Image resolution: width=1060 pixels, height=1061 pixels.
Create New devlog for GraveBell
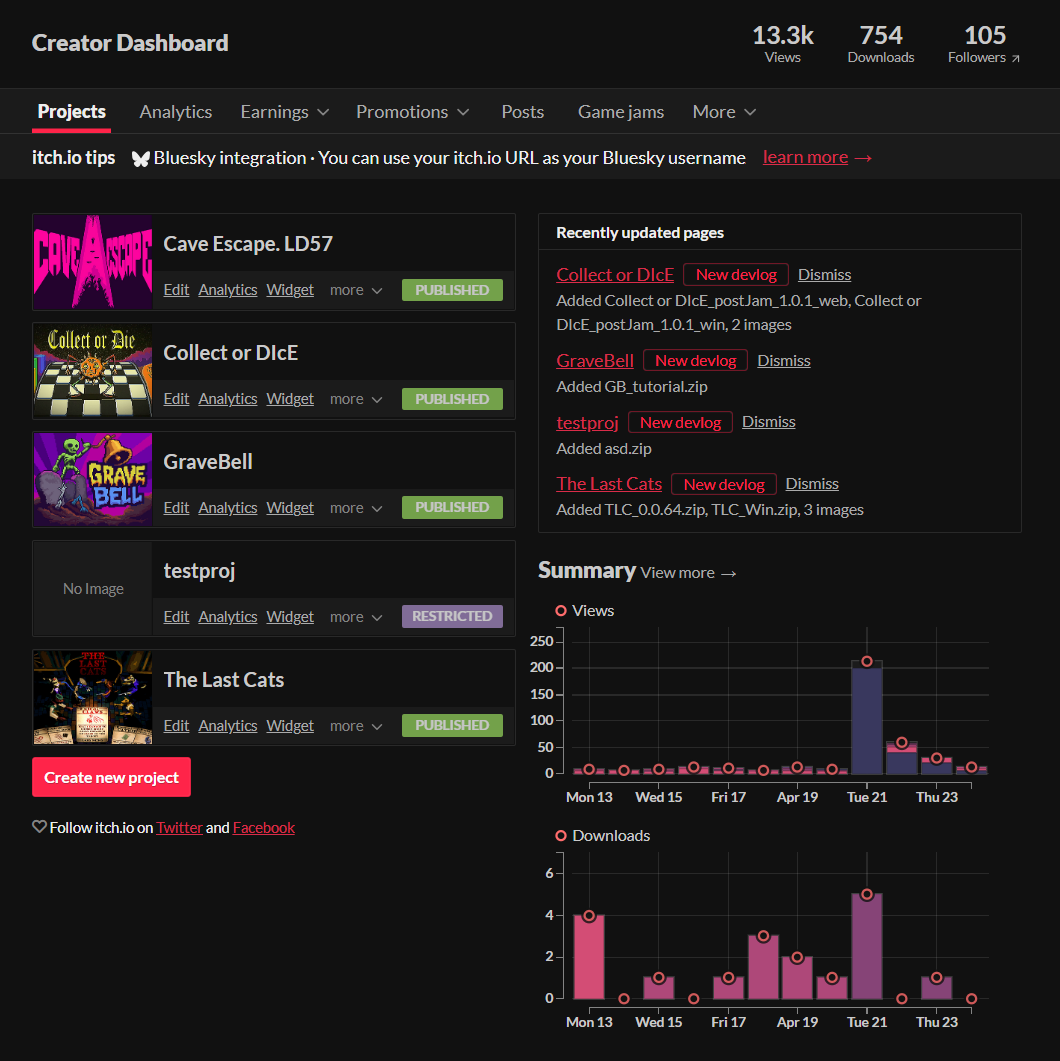[695, 361]
